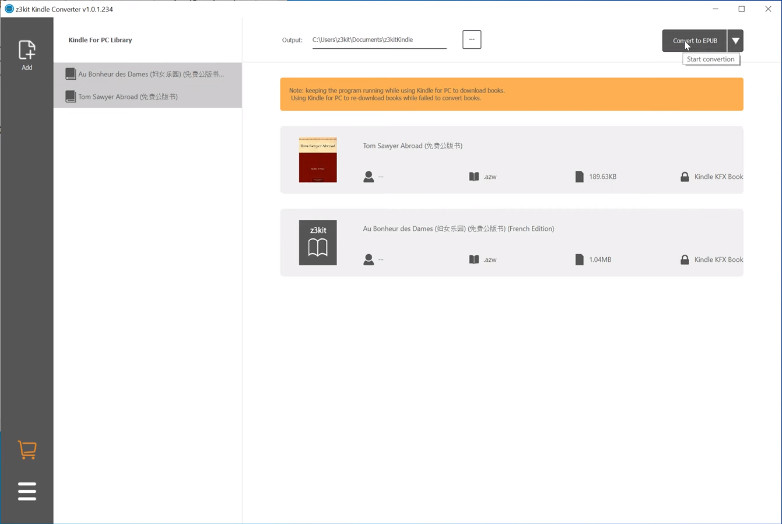Click .azw format text on Tom Sawyer card

tap(490, 176)
